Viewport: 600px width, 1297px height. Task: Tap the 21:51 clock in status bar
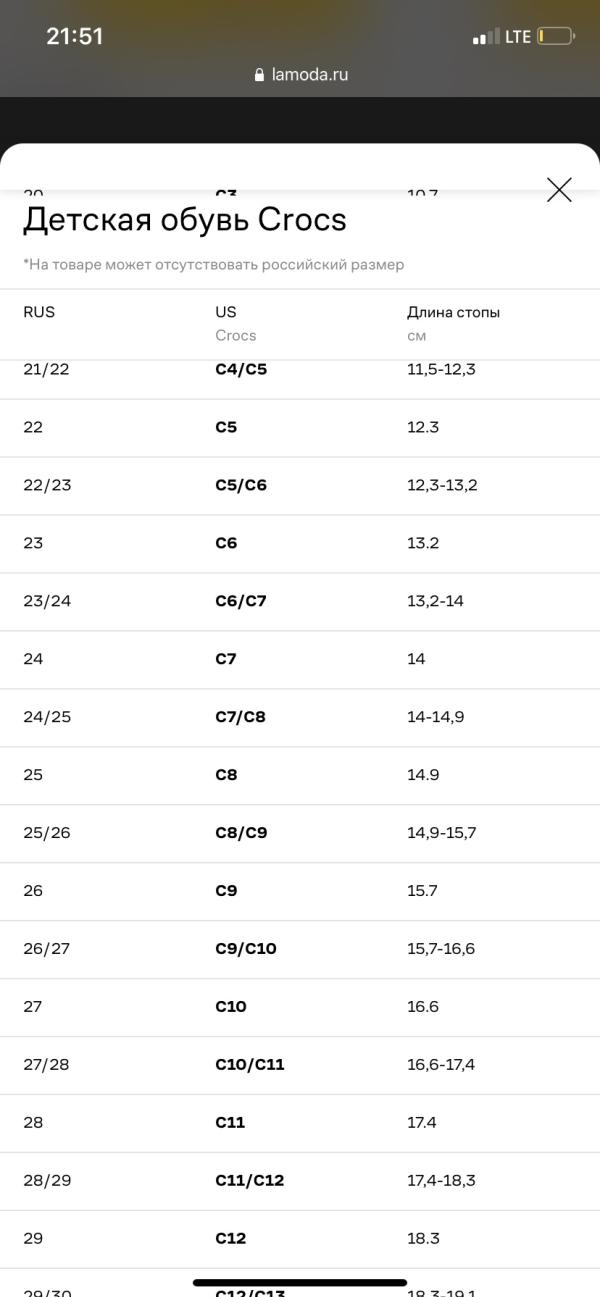75,36
